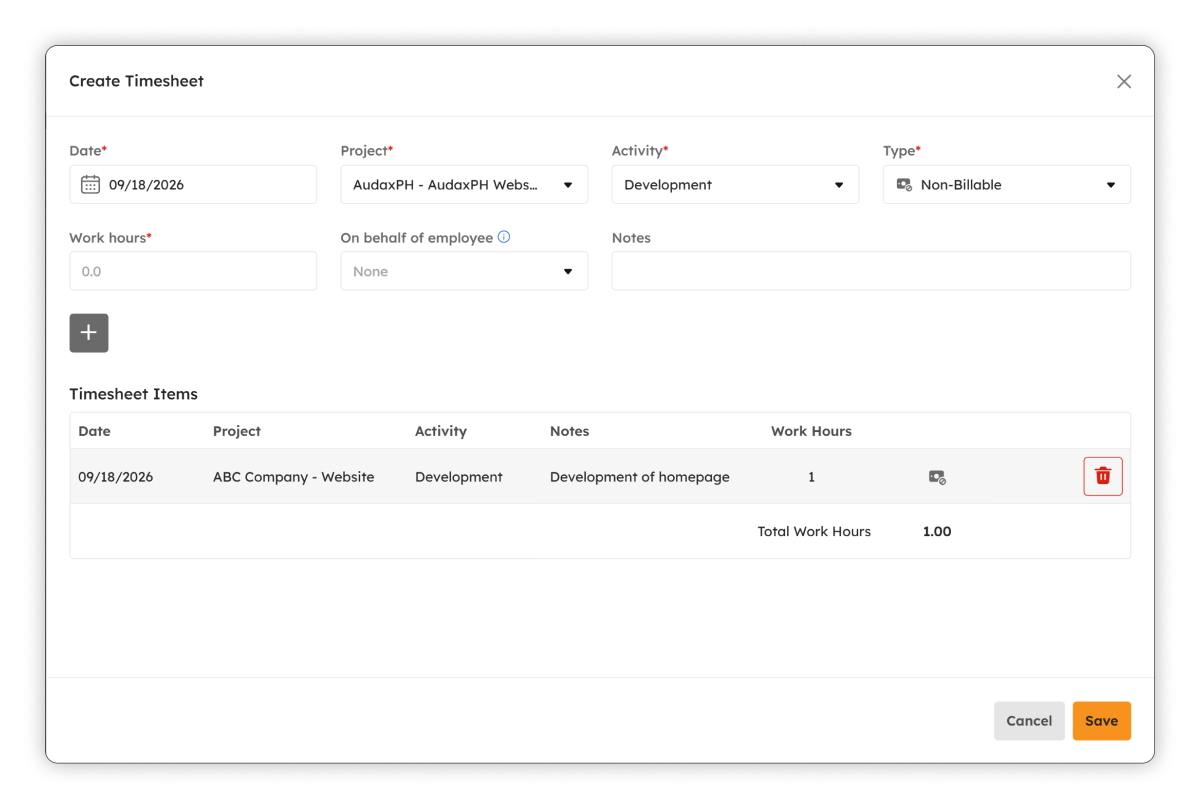Click the Notes column header in the table
The image size is (1200, 809).
(569, 431)
